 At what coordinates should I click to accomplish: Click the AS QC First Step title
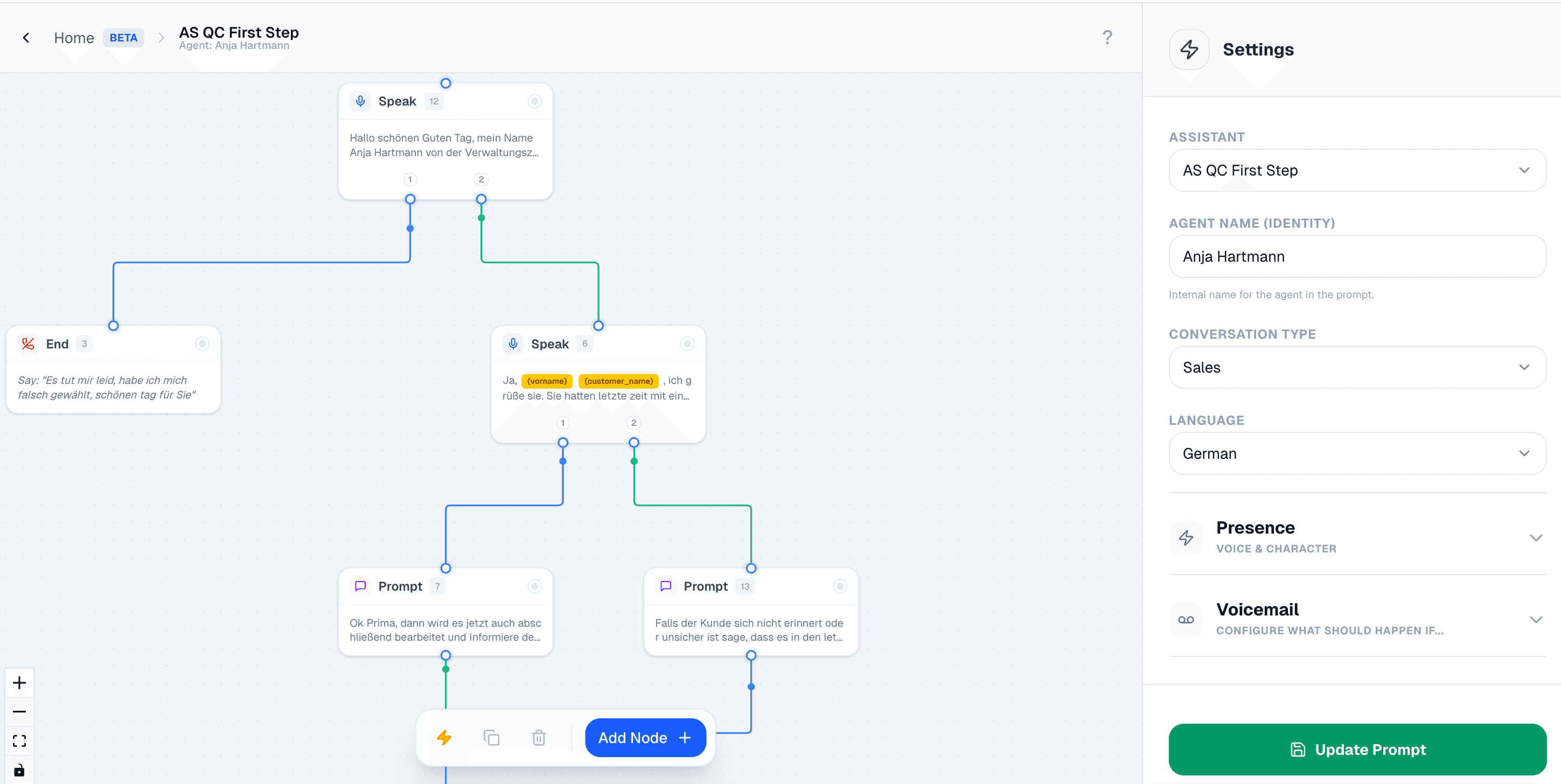click(239, 32)
